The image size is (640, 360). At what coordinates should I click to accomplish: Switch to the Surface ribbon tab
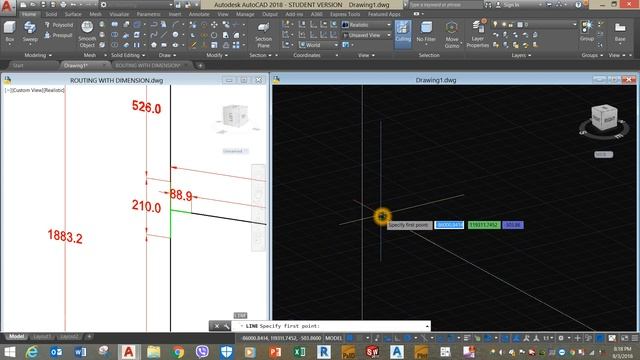[73, 14]
